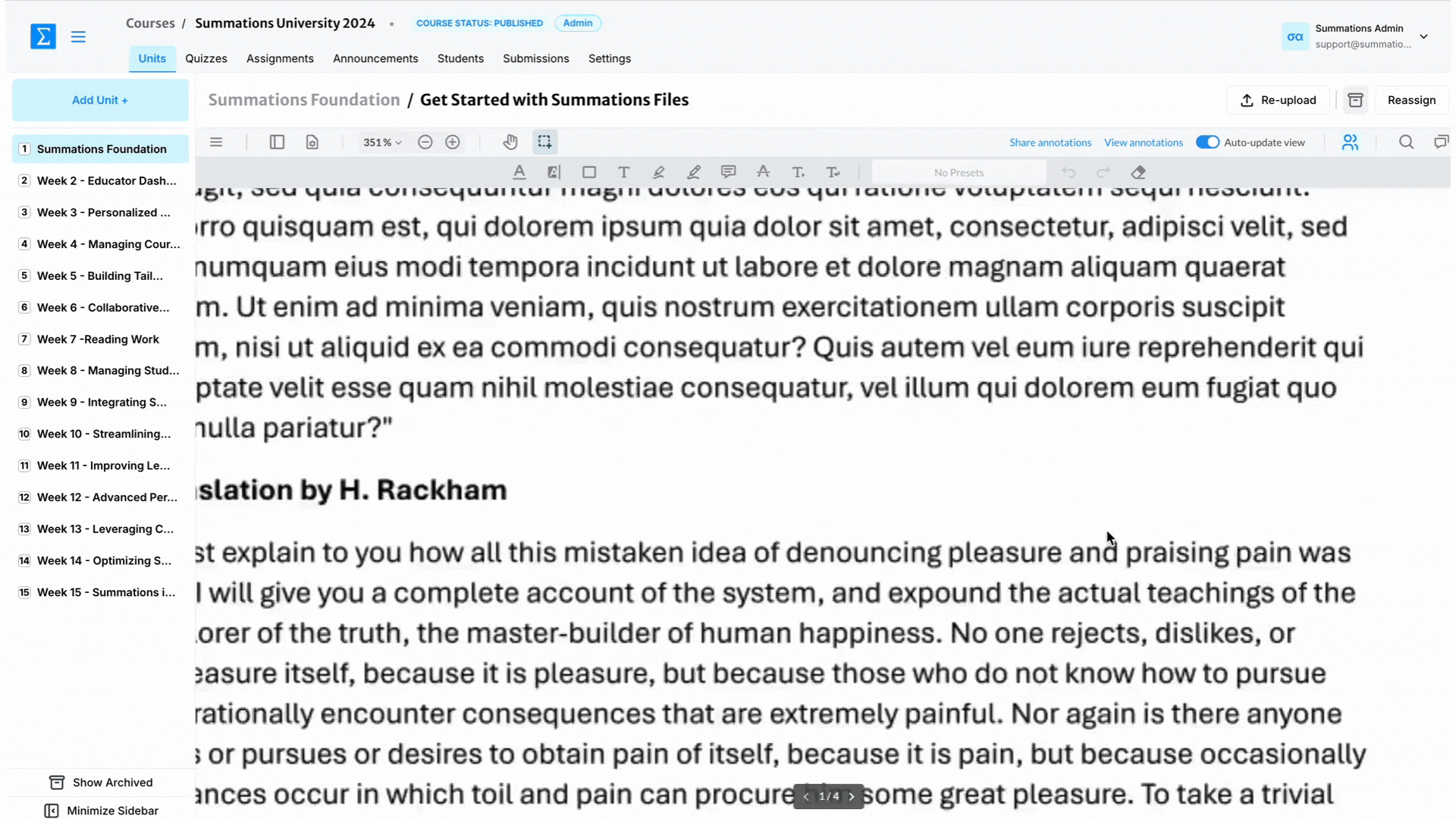Click the Re-upload button
The image size is (1456, 819).
click(1281, 100)
